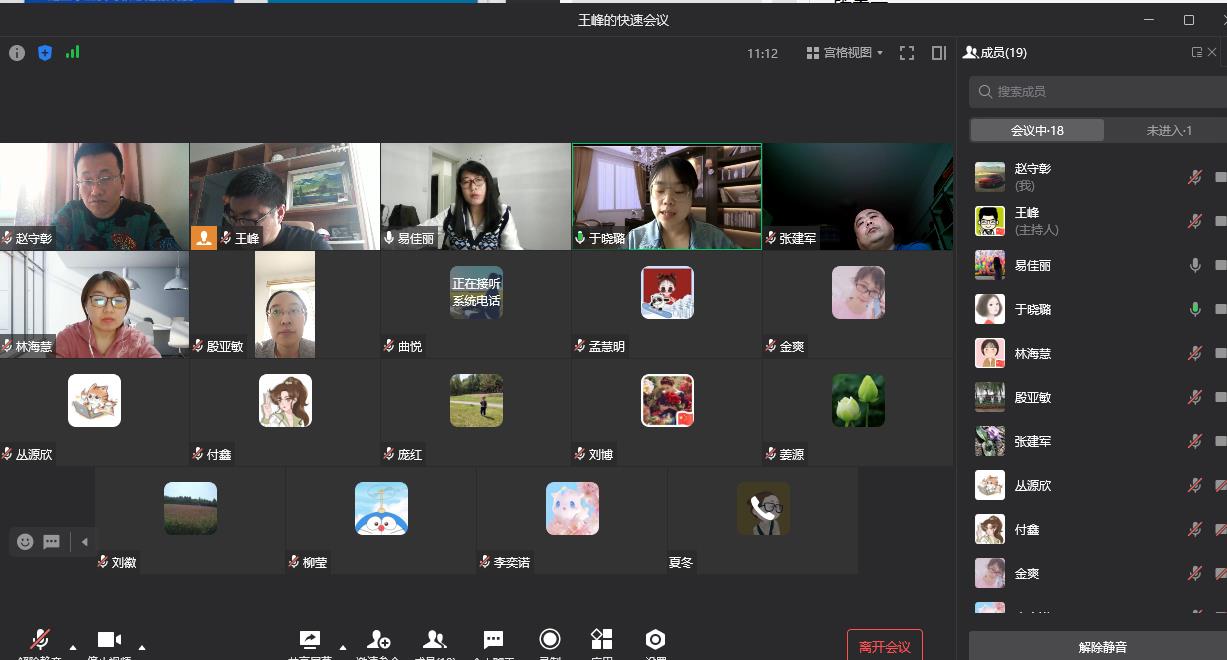Image resolution: width=1227 pixels, height=660 pixels.
Task: Open the meeting info icon
Action: pyautogui.click(x=17, y=53)
